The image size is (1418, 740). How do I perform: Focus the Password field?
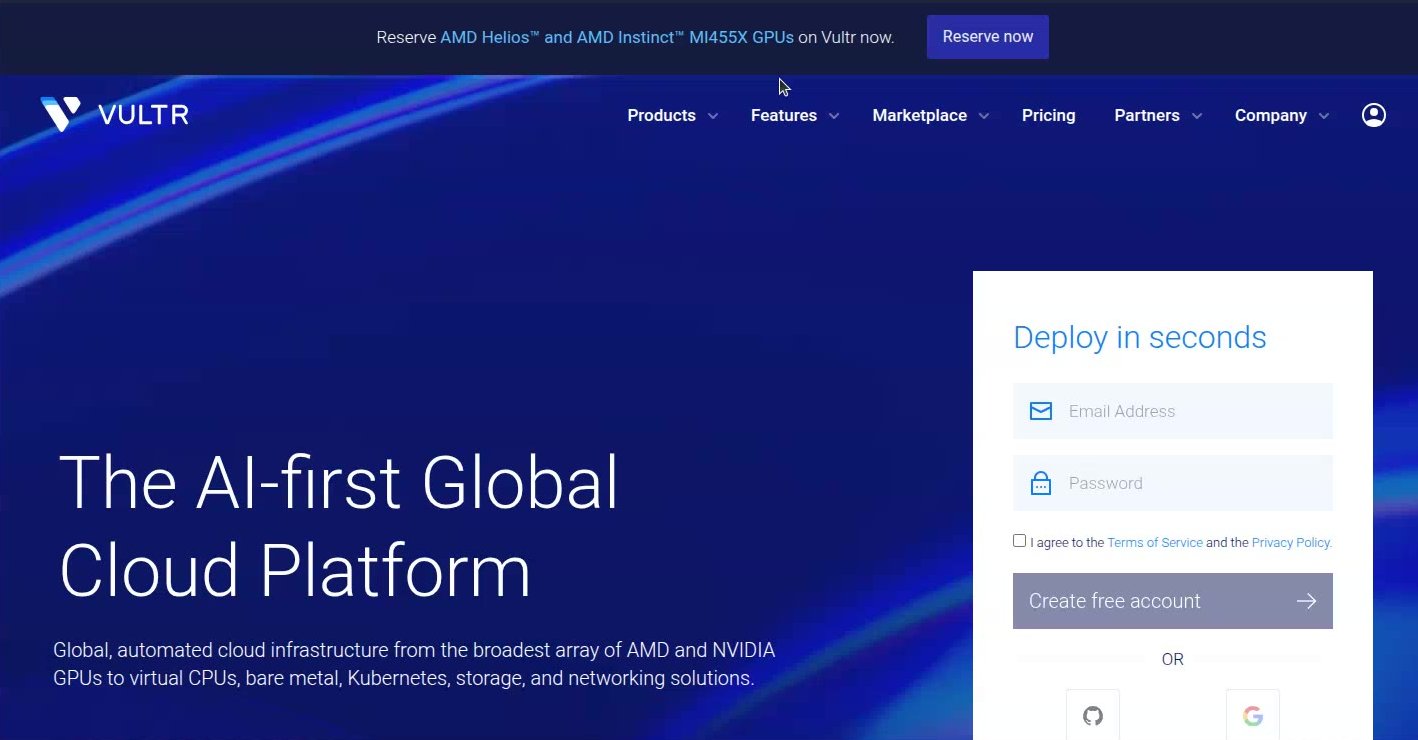[1173, 483]
